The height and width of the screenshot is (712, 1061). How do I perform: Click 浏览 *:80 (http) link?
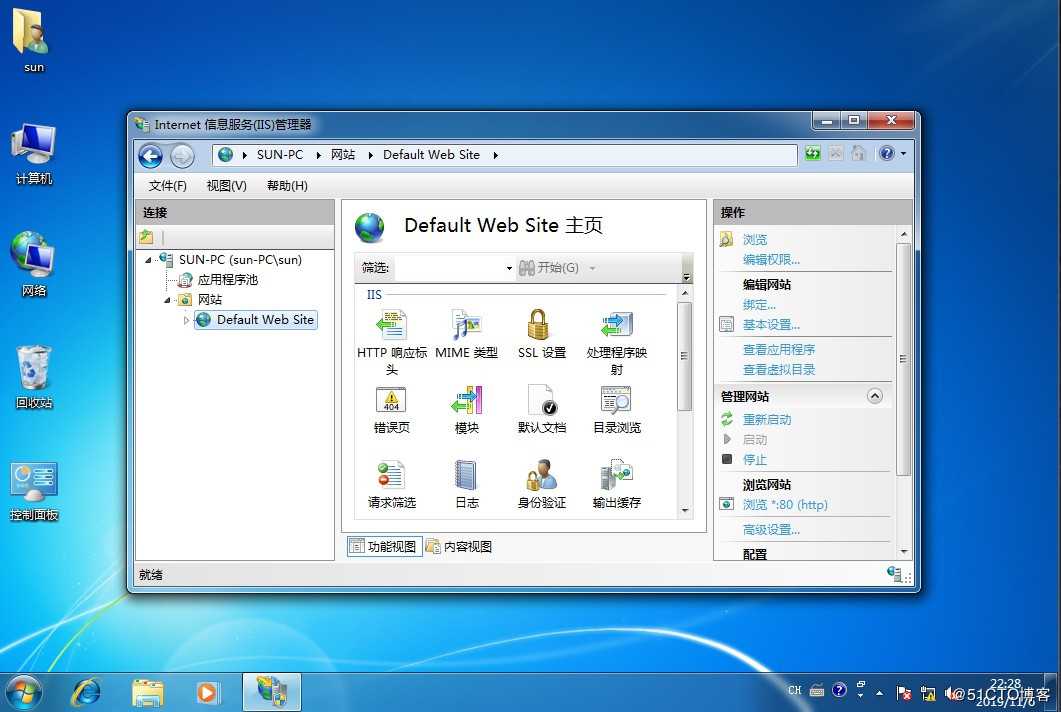click(785, 505)
